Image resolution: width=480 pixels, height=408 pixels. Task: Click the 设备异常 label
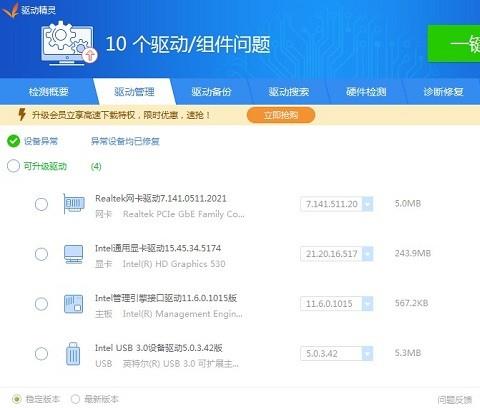[41, 141]
